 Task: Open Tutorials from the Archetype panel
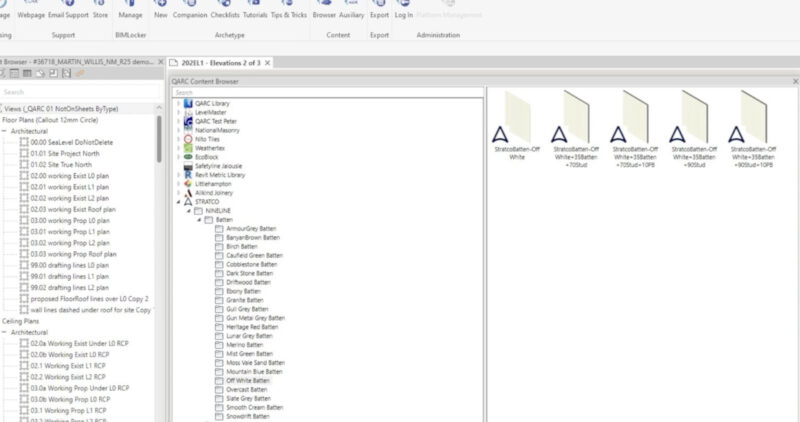click(257, 10)
